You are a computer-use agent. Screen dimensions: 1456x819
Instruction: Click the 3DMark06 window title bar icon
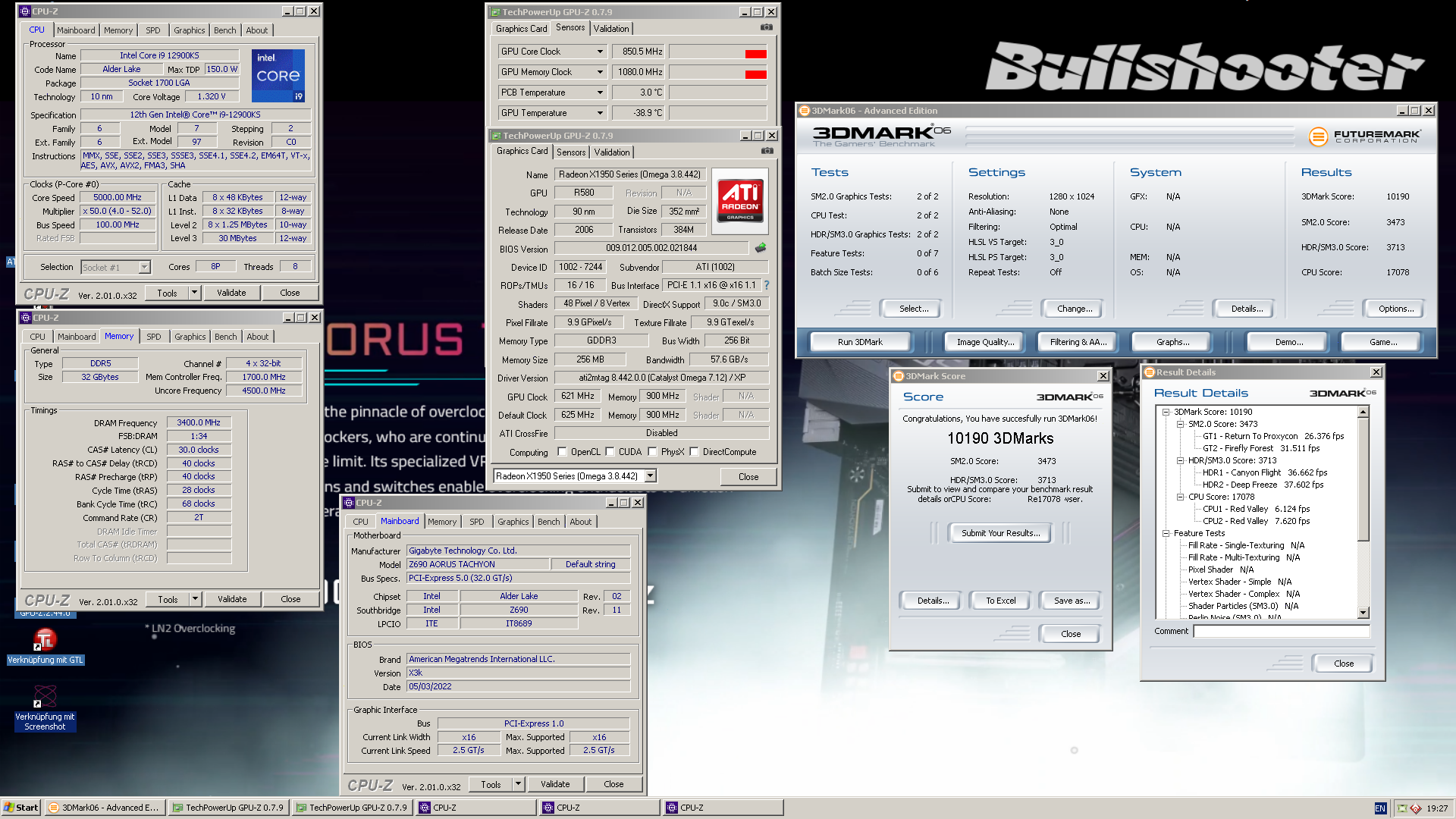(x=804, y=111)
